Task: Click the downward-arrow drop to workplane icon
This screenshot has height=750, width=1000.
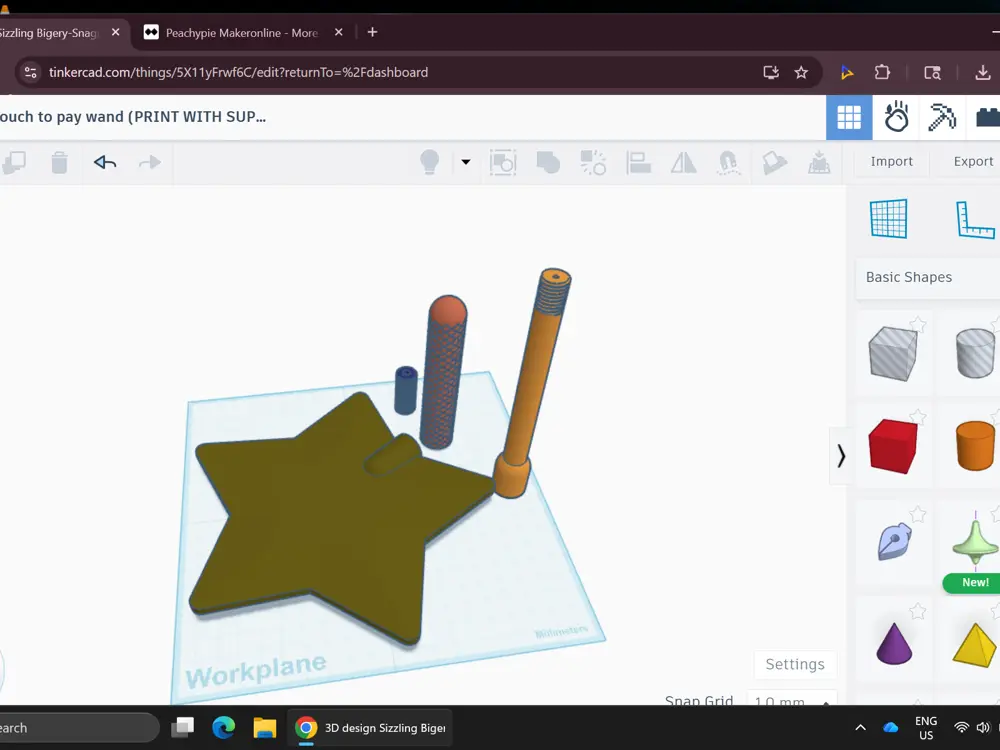Action: 820,163
